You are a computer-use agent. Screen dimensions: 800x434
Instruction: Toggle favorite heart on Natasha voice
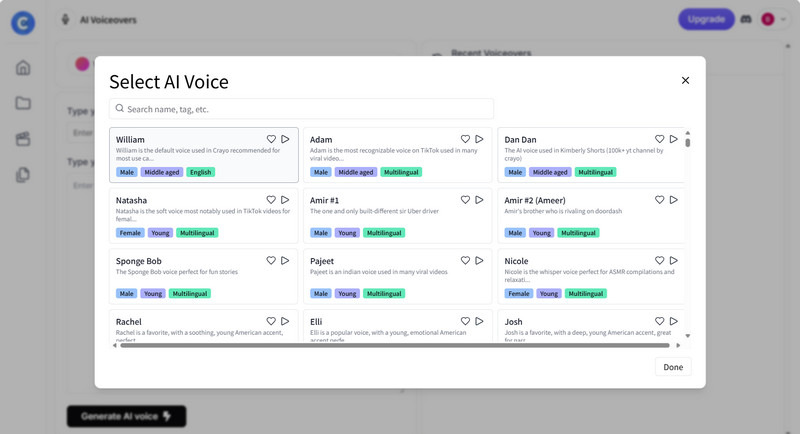tap(271, 200)
